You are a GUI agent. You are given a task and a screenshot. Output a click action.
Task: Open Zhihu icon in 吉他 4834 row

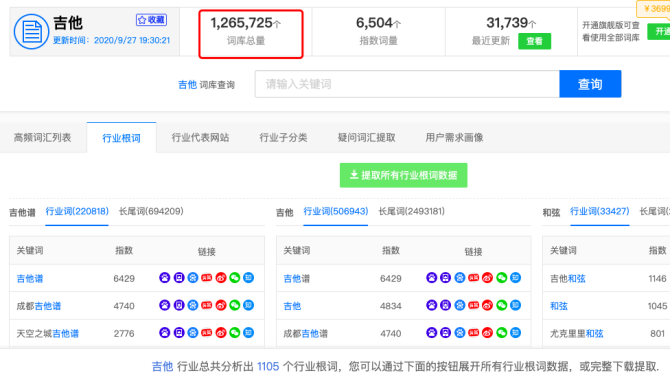coord(516,305)
